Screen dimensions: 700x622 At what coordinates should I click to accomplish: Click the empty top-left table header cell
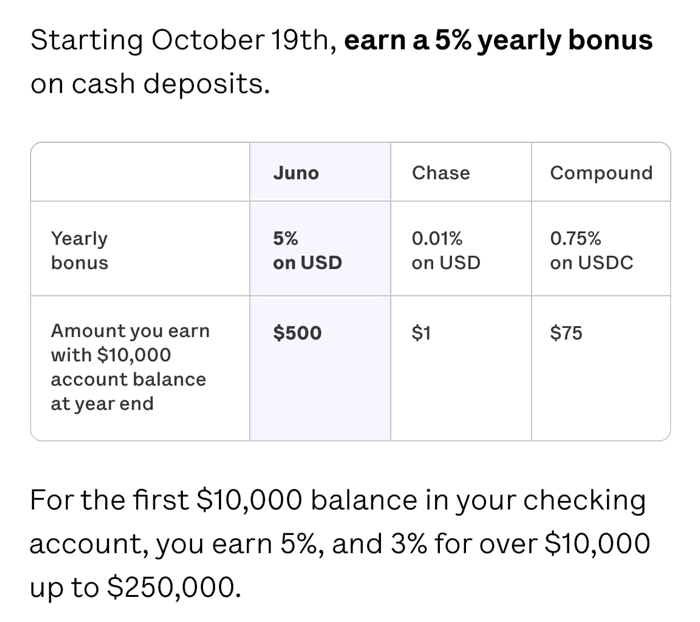coord(140,172)
